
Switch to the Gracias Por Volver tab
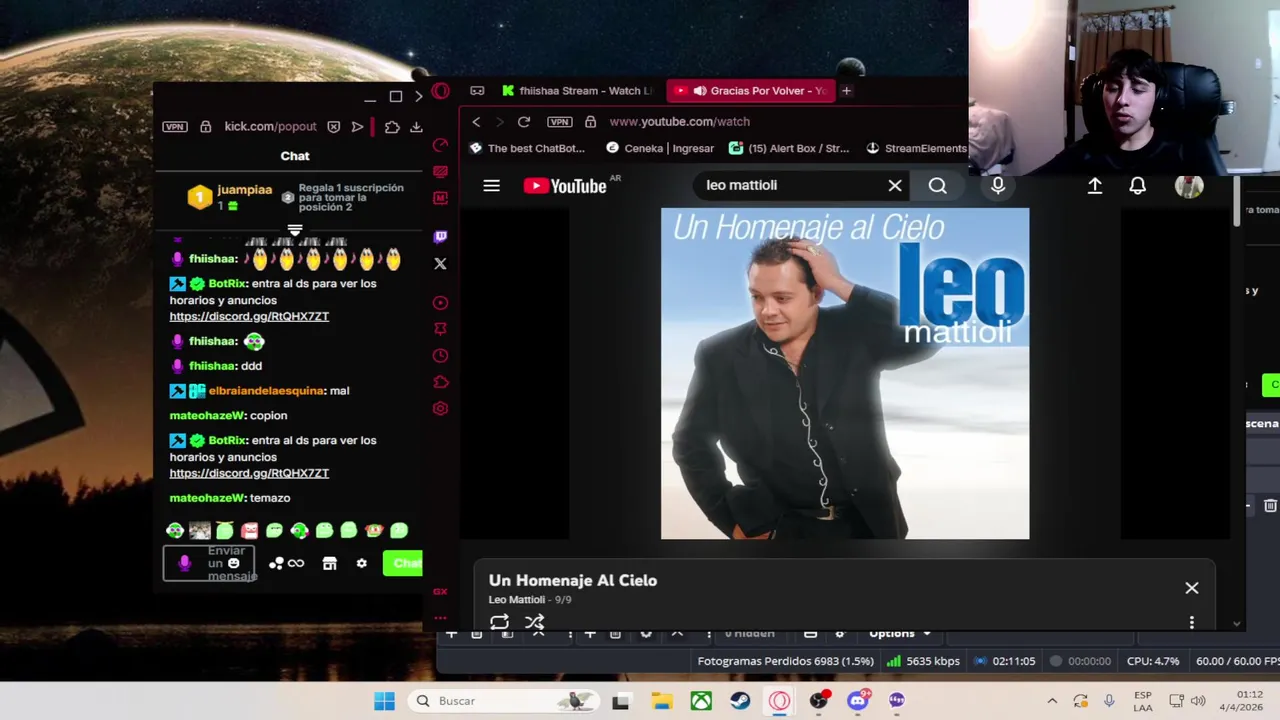(750, 90)
